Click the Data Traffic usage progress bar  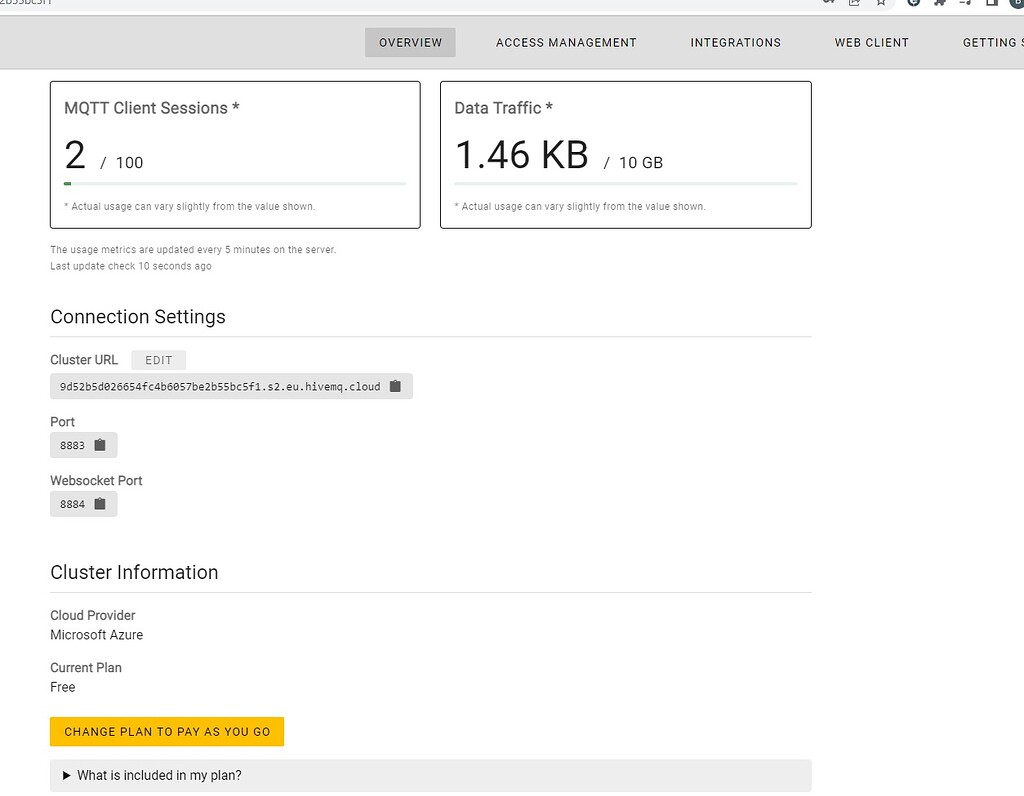tap(625, 183)
